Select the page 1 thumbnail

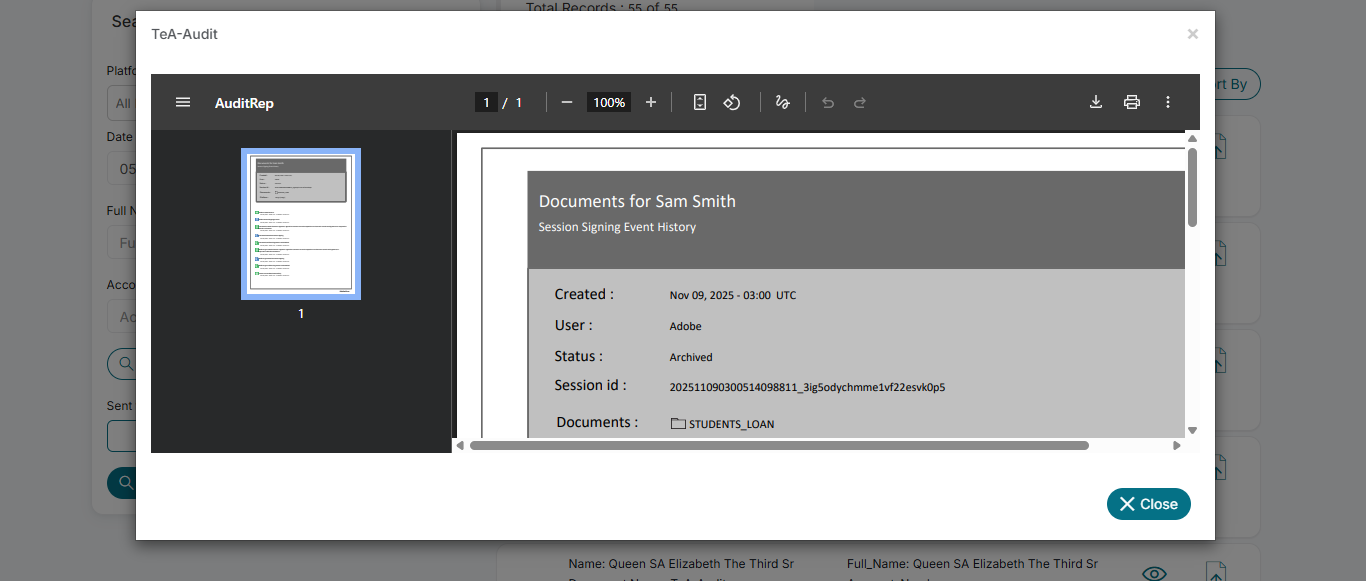301,224
